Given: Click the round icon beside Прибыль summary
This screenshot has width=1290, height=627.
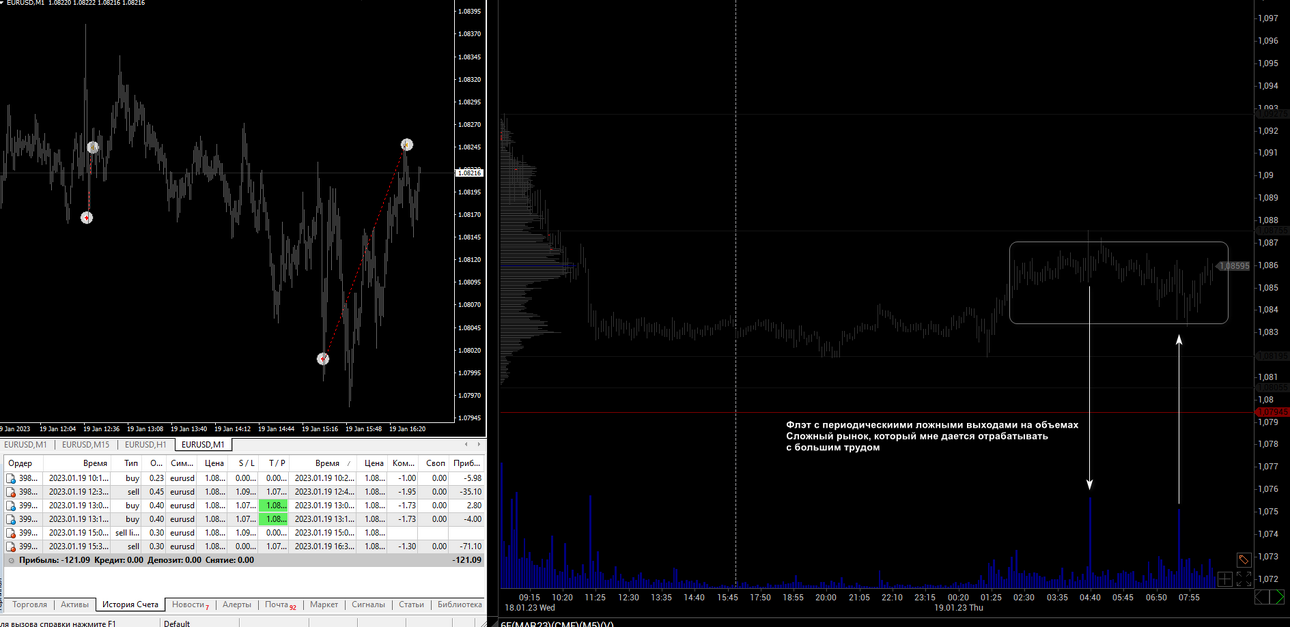Looking at the screenshot, I should pos(11,560).
